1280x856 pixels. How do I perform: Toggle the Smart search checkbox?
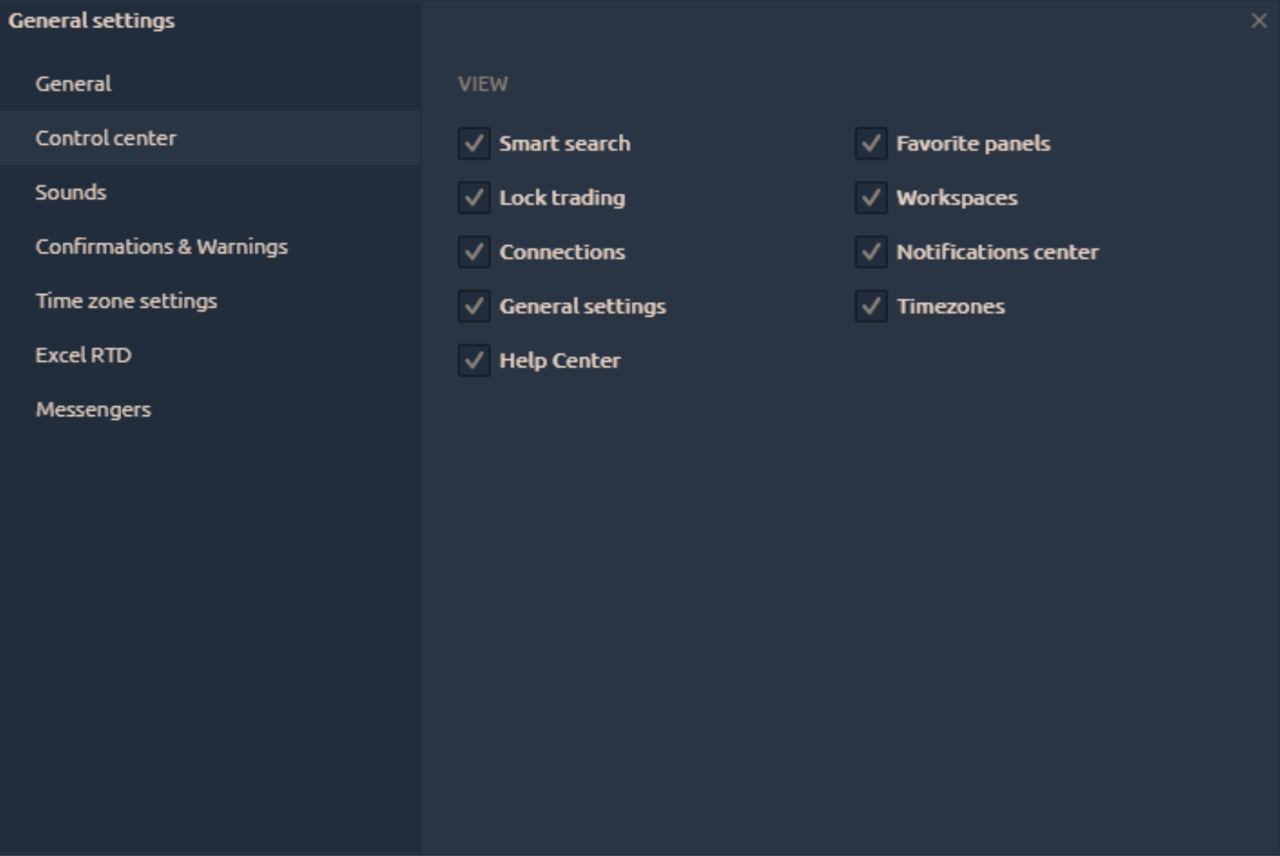[x=474, y=143]
